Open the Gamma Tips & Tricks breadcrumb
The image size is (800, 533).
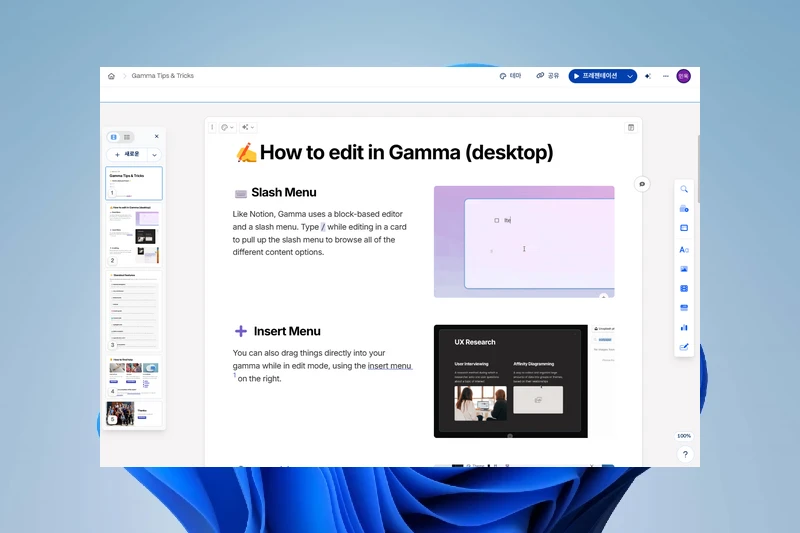point(162,75)
